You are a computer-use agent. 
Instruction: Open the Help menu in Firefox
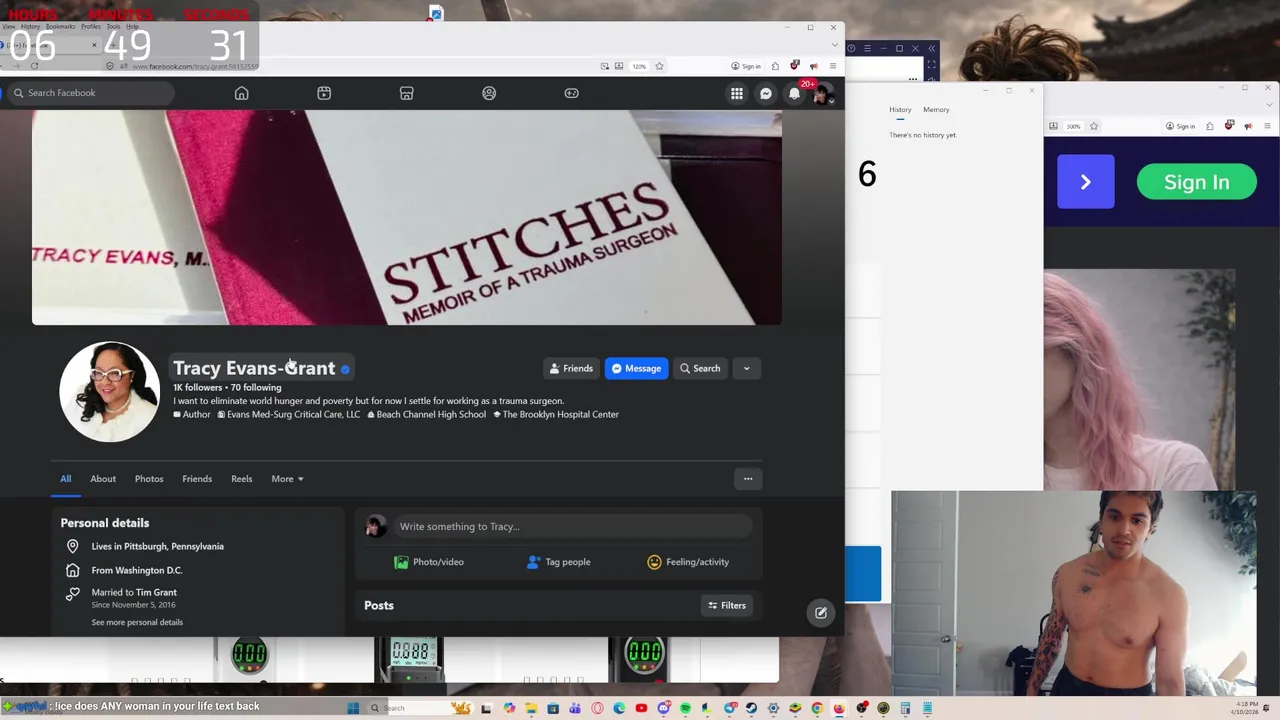(132, 26)
